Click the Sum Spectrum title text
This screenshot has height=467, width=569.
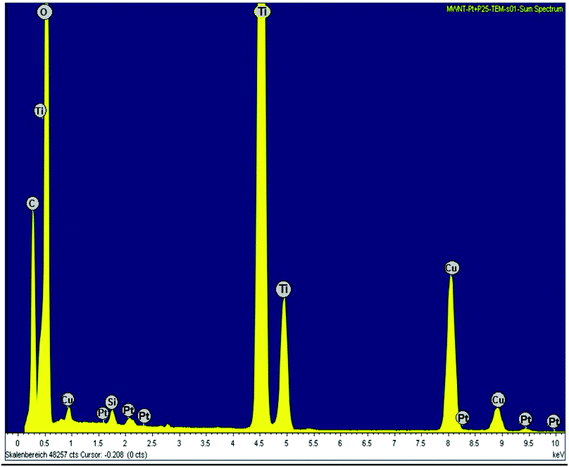tap(505, 10)
